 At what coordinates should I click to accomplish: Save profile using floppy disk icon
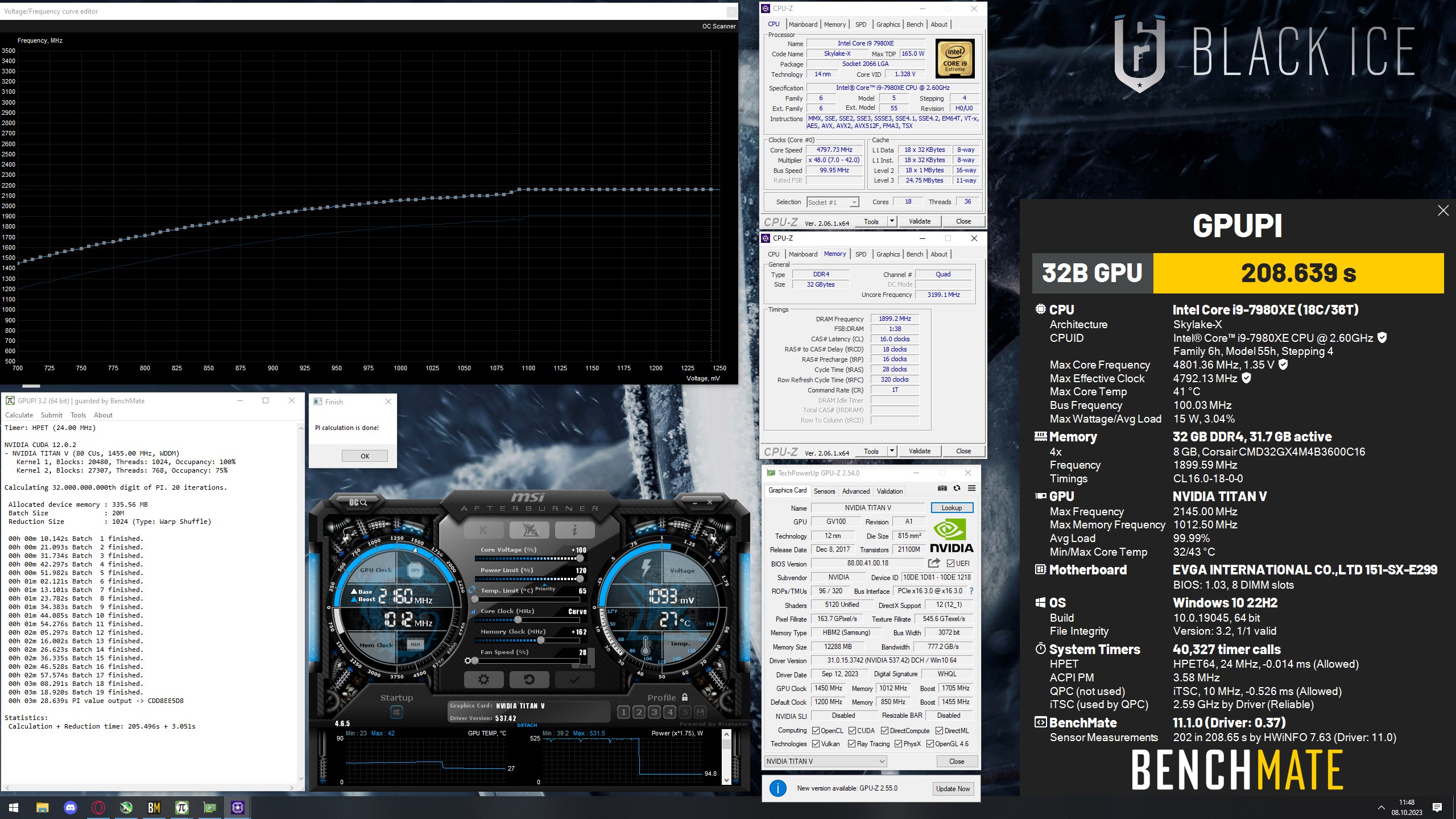pyautogui.click(x=700, y=712)
